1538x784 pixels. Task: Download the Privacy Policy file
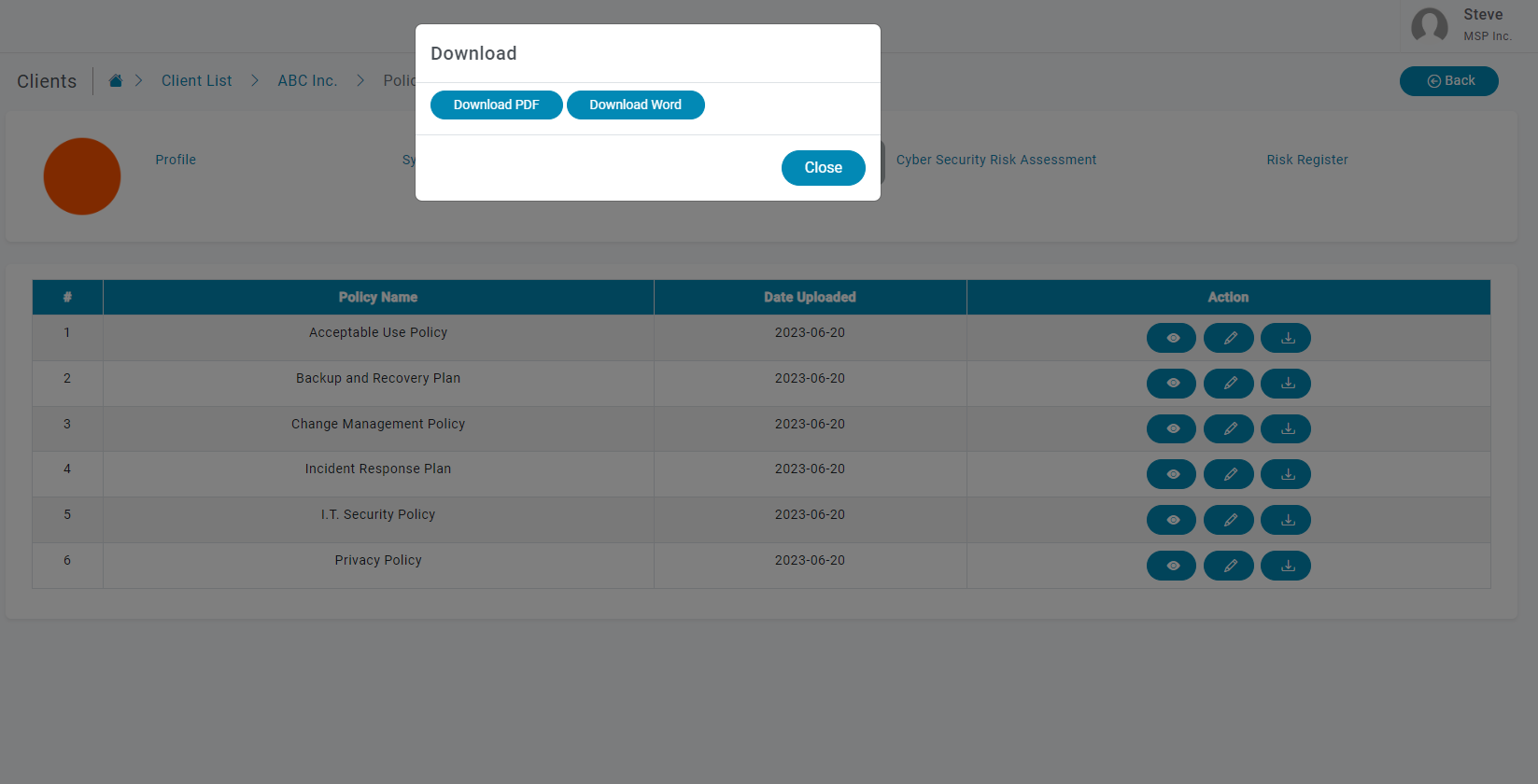point(1286,566)
